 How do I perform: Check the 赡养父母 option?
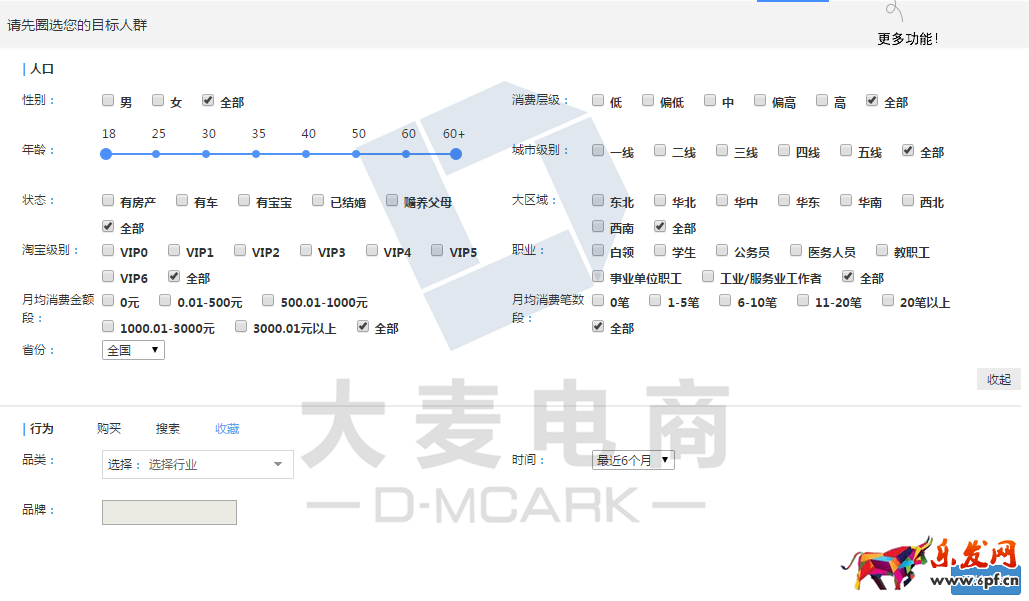click(x=392, y=200)
